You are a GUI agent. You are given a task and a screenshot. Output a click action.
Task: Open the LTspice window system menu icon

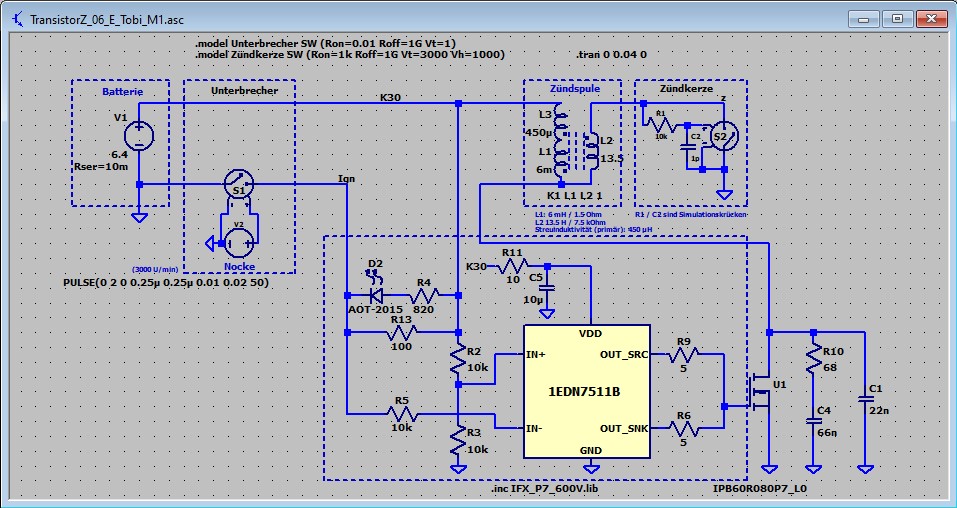click(16, 18)
